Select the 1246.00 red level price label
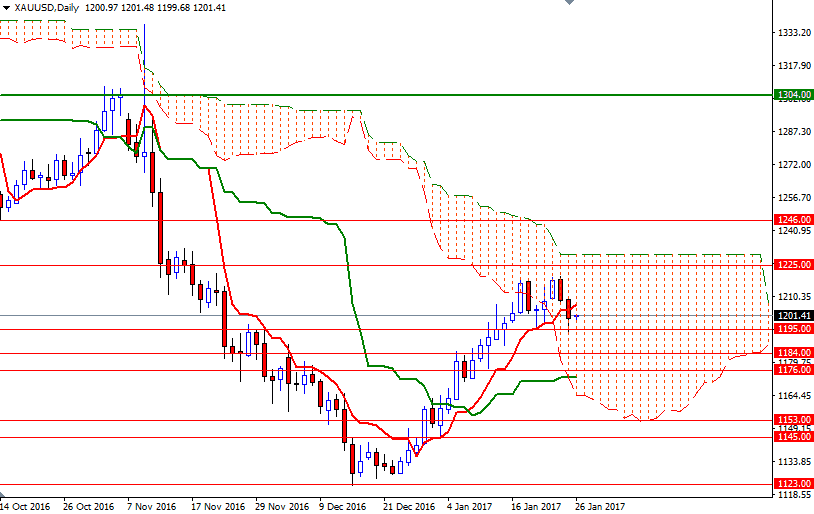This screenshot has width=814, height=514. coord(793,220)
